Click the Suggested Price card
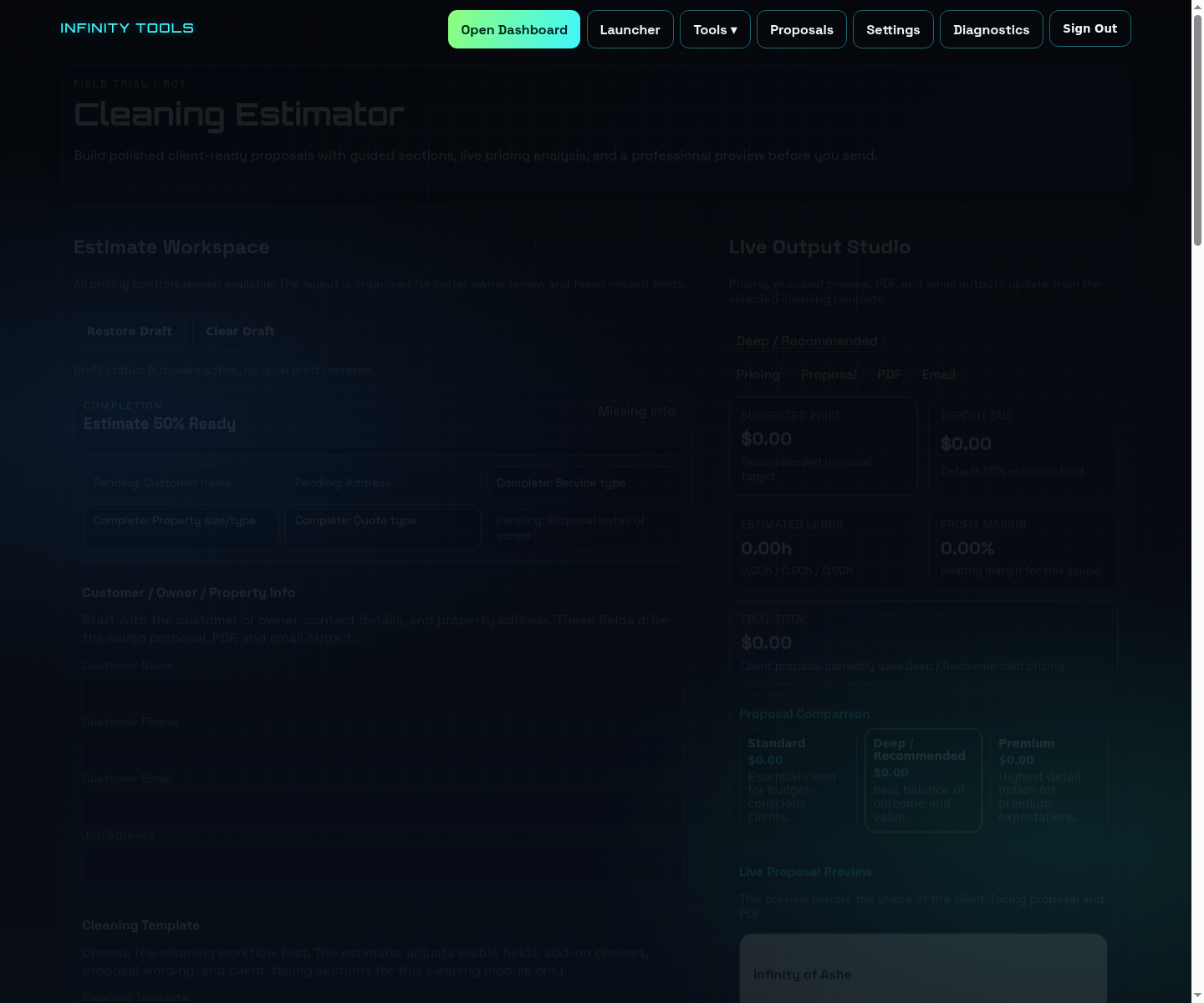 [x=824, y=446]
